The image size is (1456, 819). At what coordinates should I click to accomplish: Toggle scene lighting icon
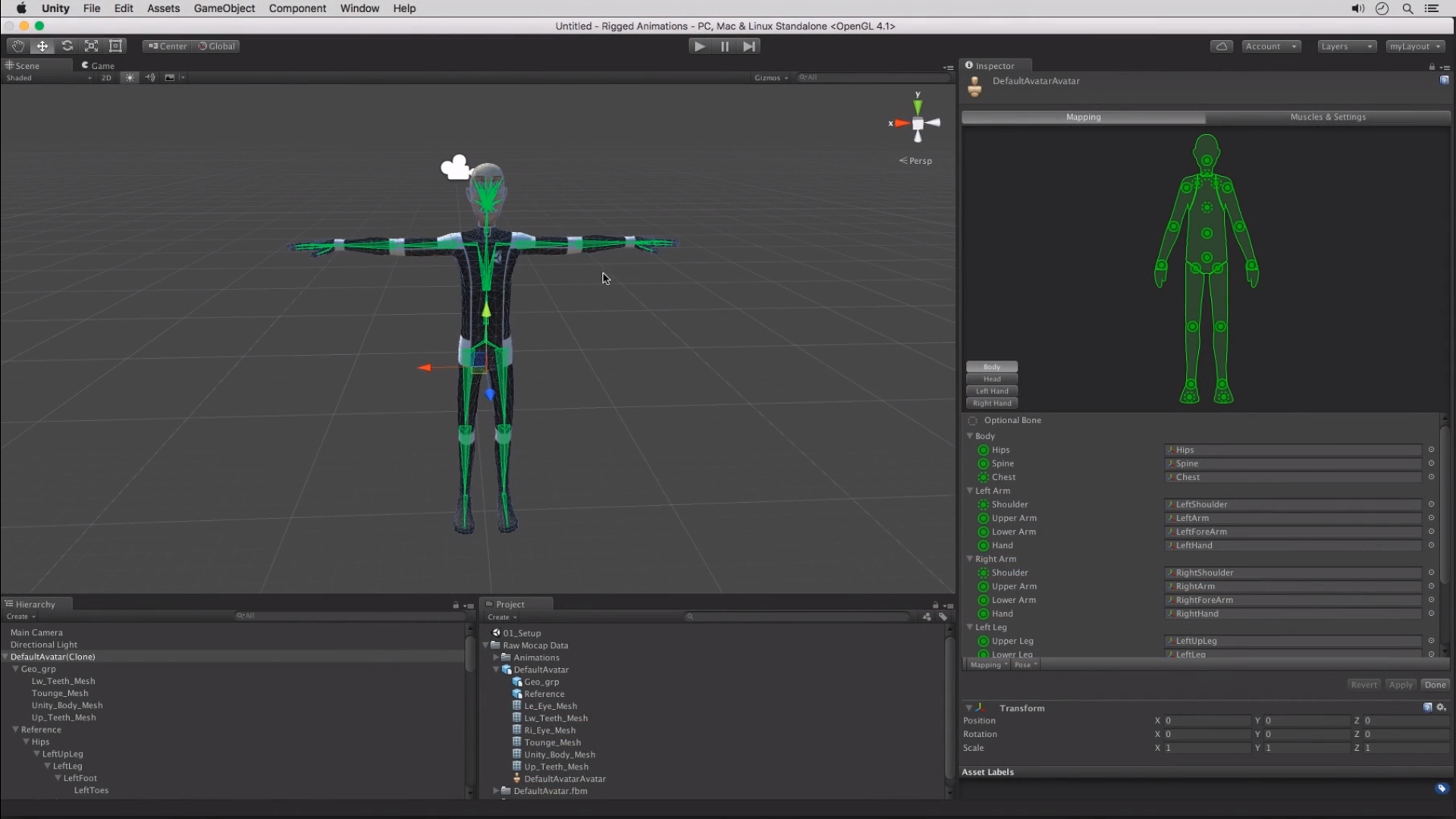pyautogui.click(x=130, y=77)
